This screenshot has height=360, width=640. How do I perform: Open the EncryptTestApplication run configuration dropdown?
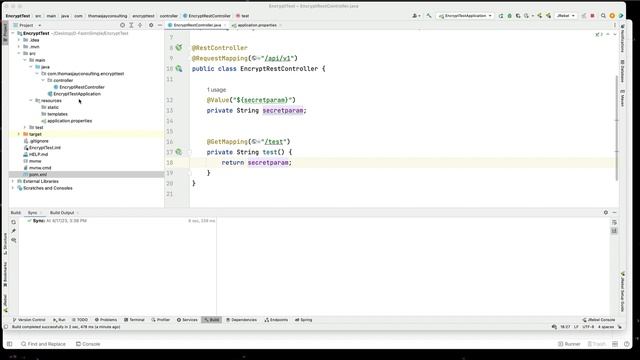(465, 16)
